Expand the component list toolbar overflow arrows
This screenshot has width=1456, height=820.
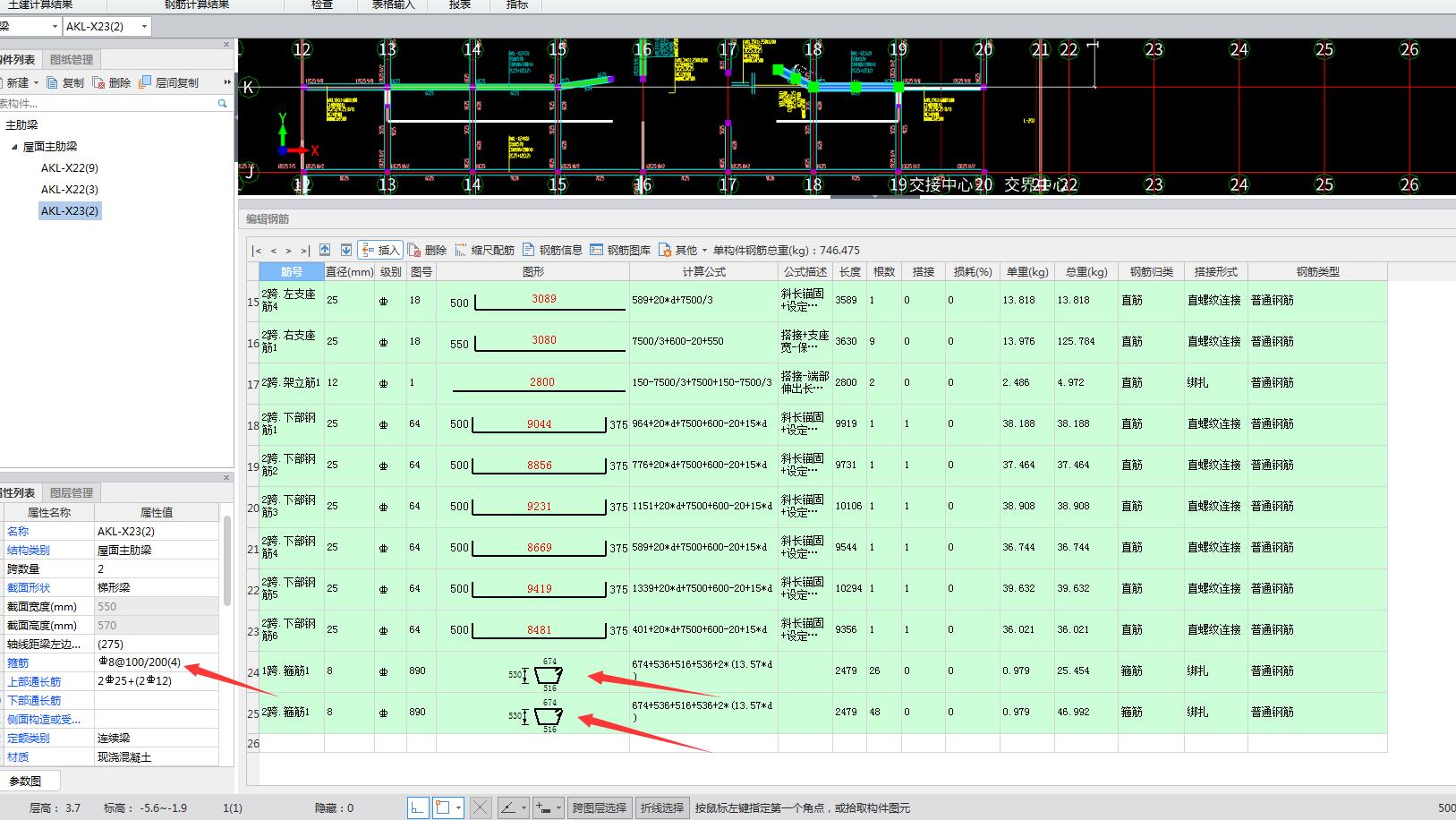tap(227, 82)
